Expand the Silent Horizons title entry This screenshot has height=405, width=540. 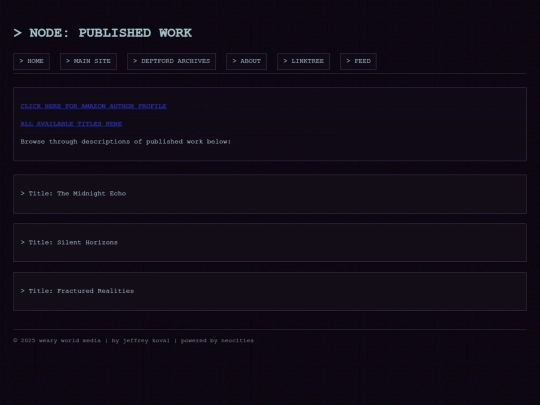[x=270, y=242]
